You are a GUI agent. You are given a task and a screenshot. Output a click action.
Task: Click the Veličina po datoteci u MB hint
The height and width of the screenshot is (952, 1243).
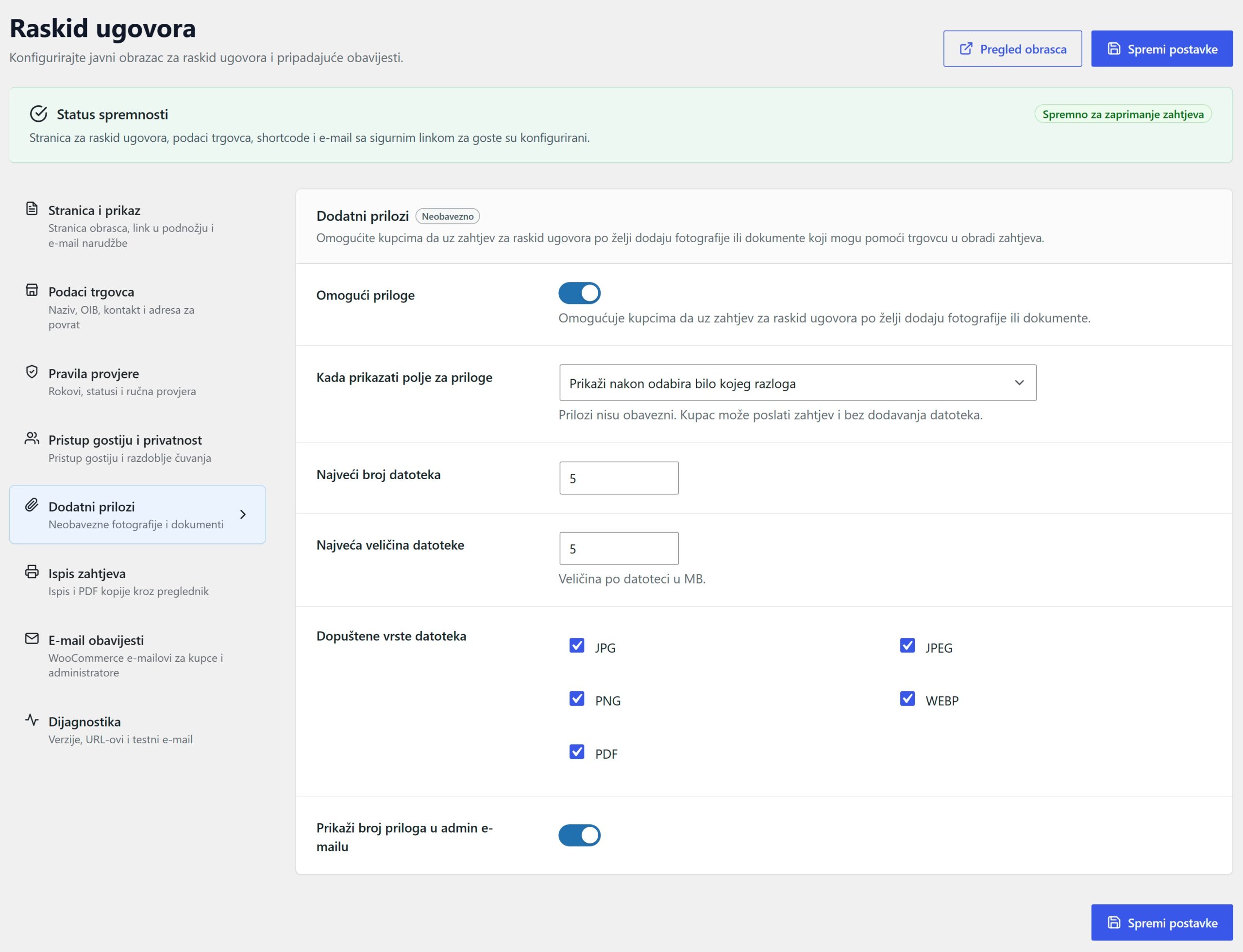pyautogui.click(x=632, y=579)
